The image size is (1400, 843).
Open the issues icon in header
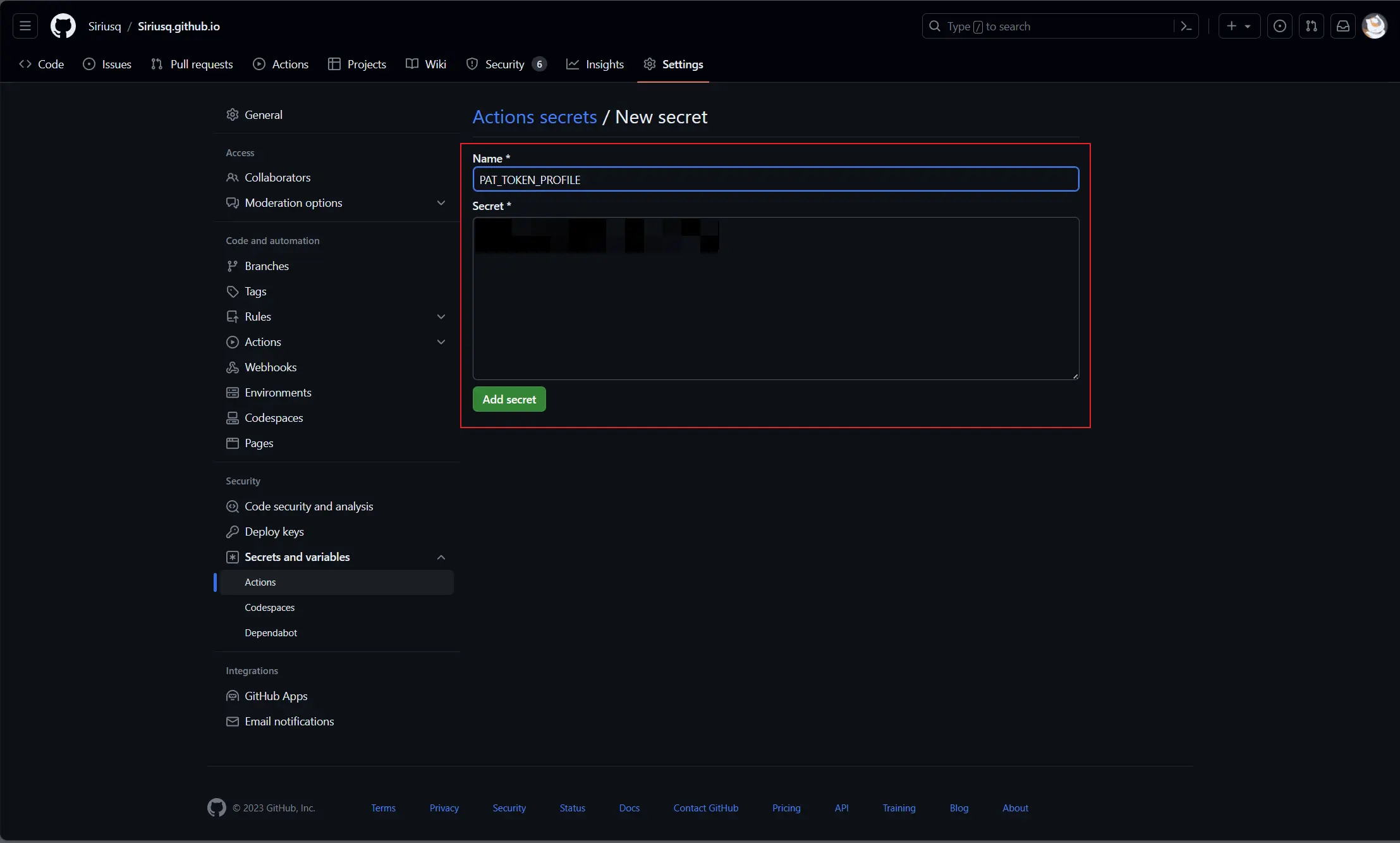coord(1280,27)
